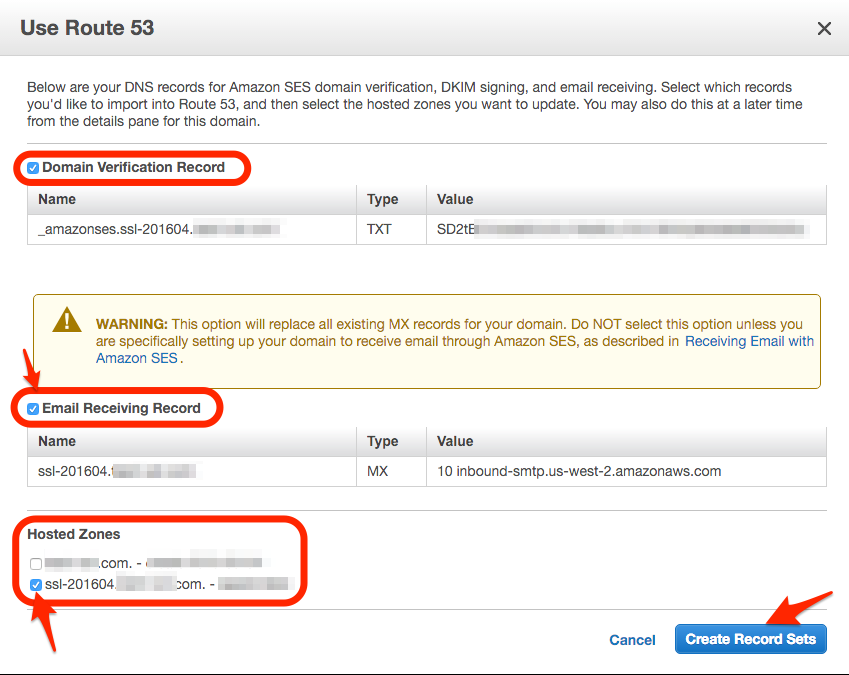The image size is (849, 675).
Task: Close the Use Route 53 dialog
Action: (824, 29)
